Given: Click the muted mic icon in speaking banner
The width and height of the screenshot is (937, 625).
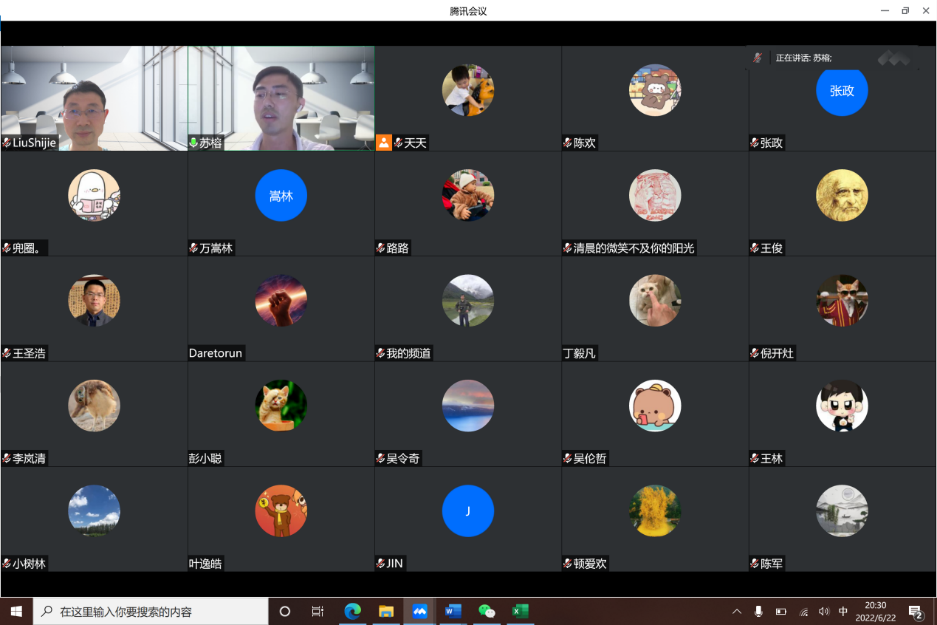Looking at the screenshot, I should (x=759, y=58).
